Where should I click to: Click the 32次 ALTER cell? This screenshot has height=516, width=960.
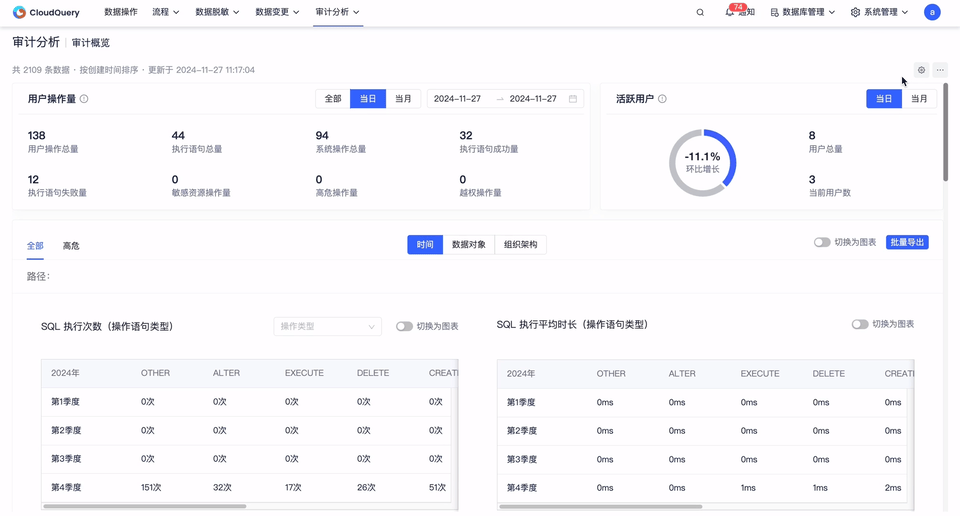pyautogui.click(x=222, y=488)
